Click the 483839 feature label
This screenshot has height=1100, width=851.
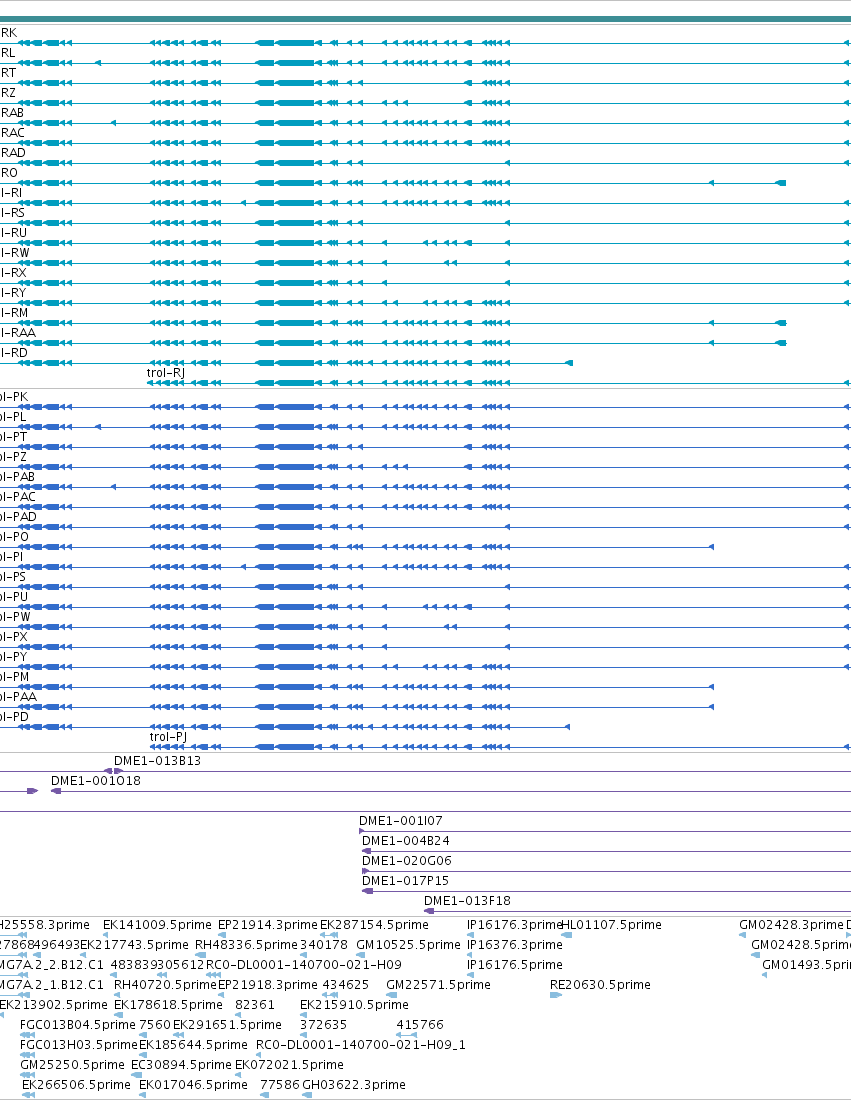tap(134, 965)
